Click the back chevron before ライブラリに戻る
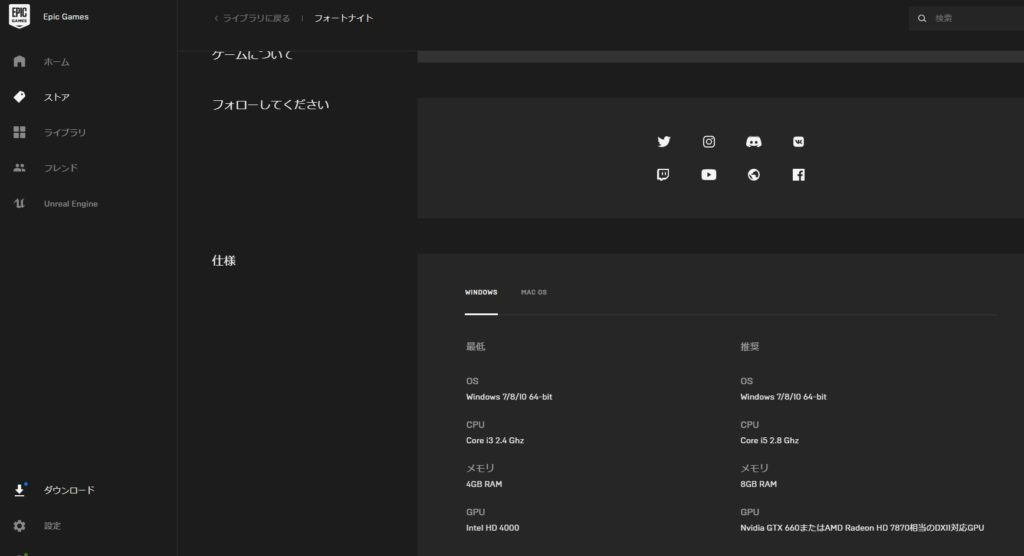This screenshot has height=556, width=1024. point(216,18)
